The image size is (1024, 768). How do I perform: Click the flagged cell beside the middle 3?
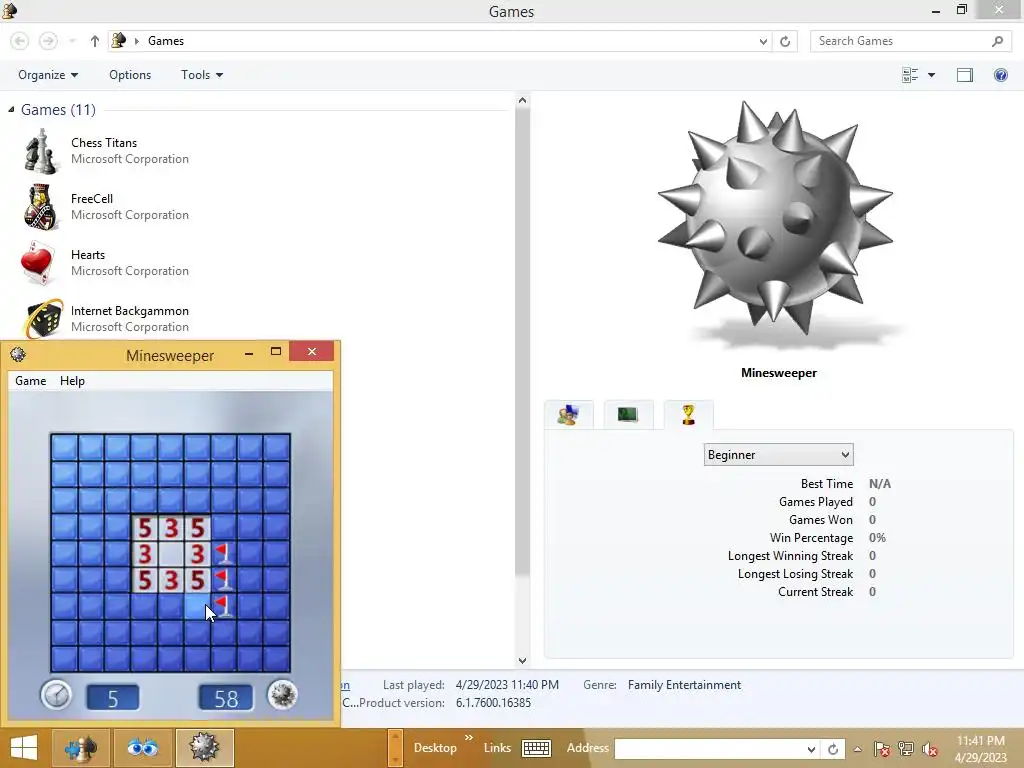click(x=223, y=554)
